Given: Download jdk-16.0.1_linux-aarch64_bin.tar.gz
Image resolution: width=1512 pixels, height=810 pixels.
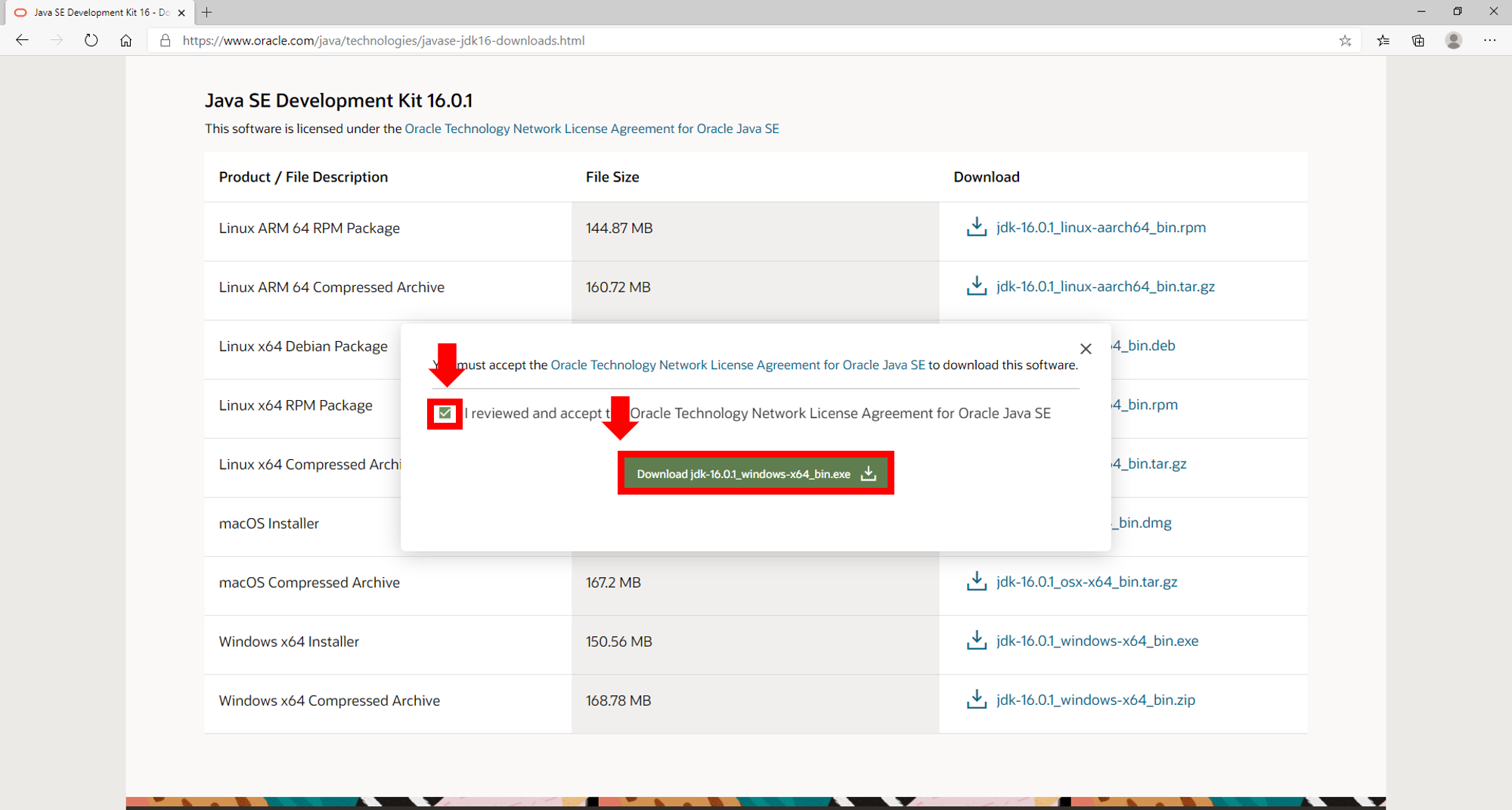Looking at the screenshot, I should tap(1105, 287).
